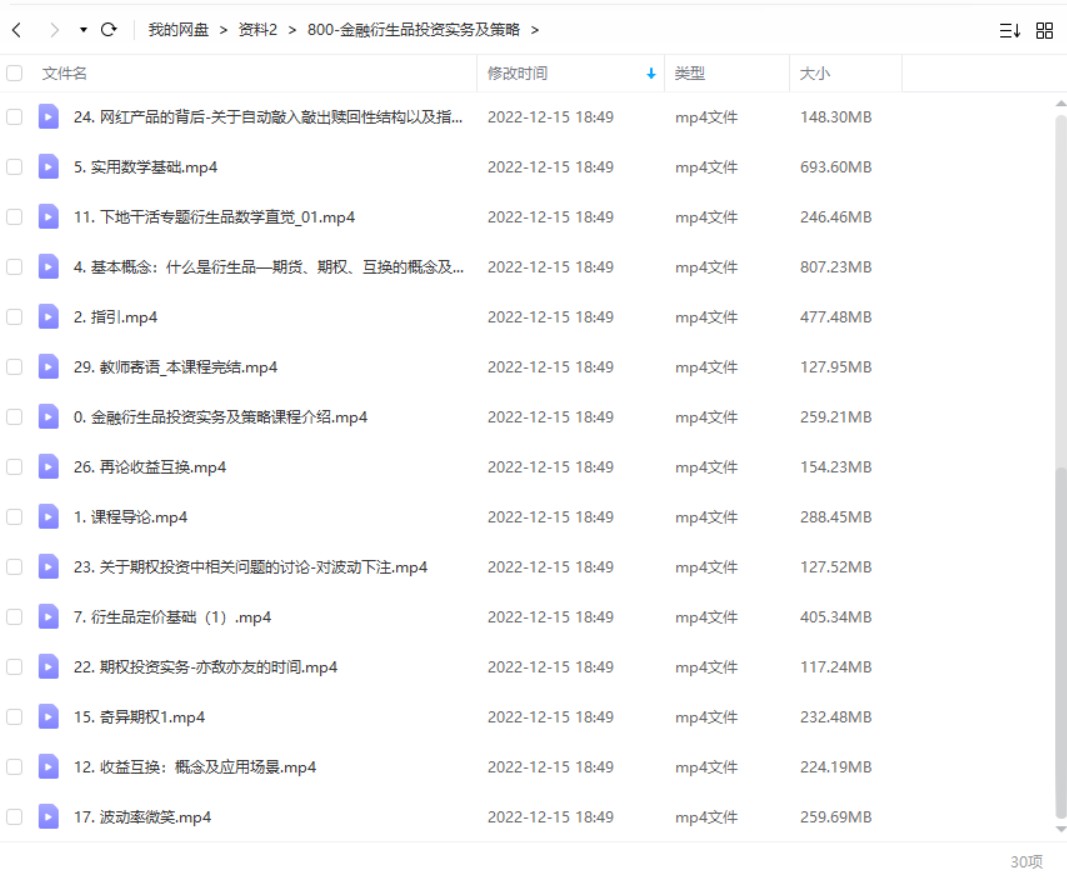1067x880 pixels.
Task: Click video icon of 7. 衍生品定价基础
Action: pyautogui.click(x=48, y=617)
